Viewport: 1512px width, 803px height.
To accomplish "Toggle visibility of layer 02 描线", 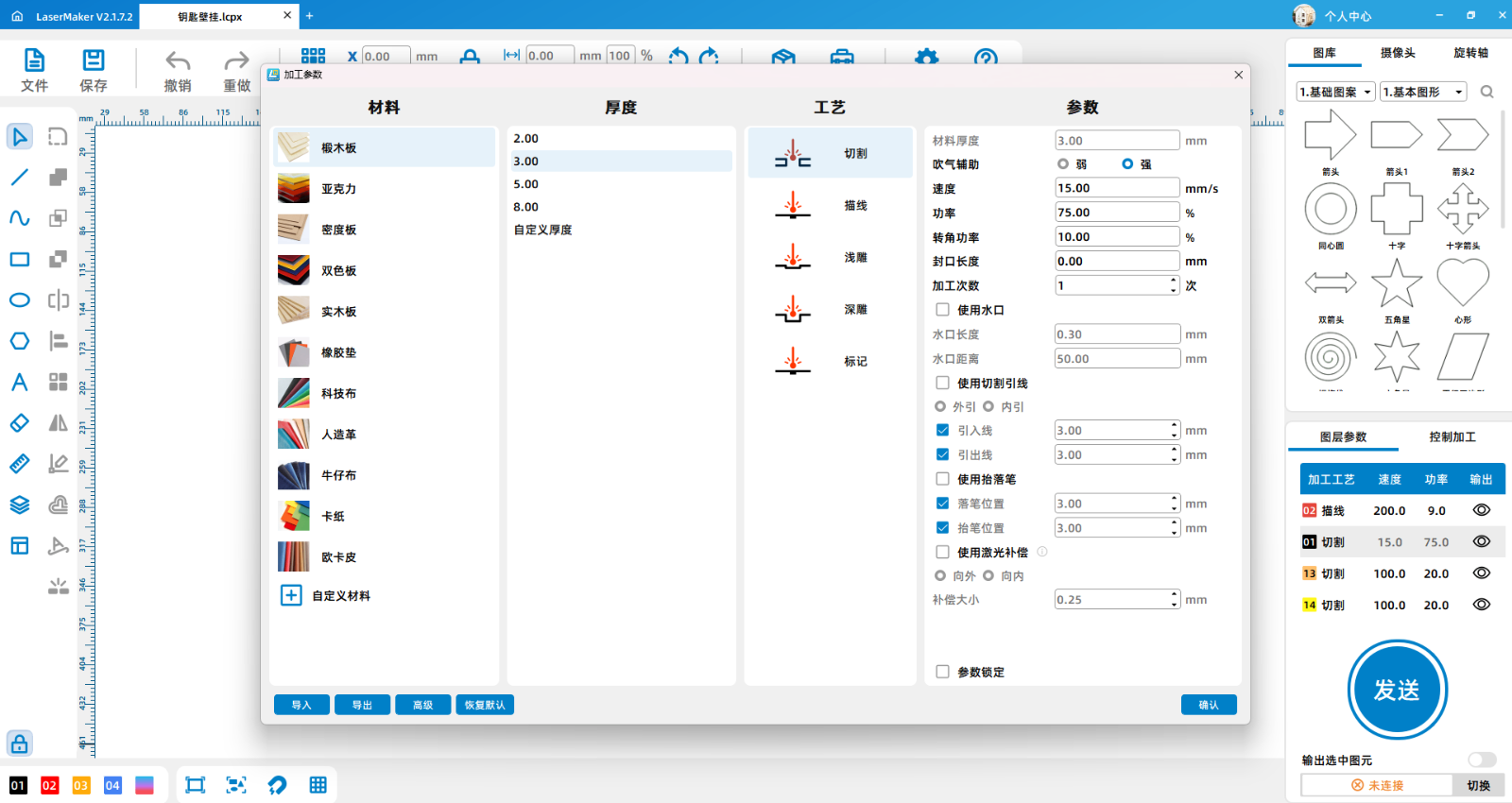I will point(1481,510).
